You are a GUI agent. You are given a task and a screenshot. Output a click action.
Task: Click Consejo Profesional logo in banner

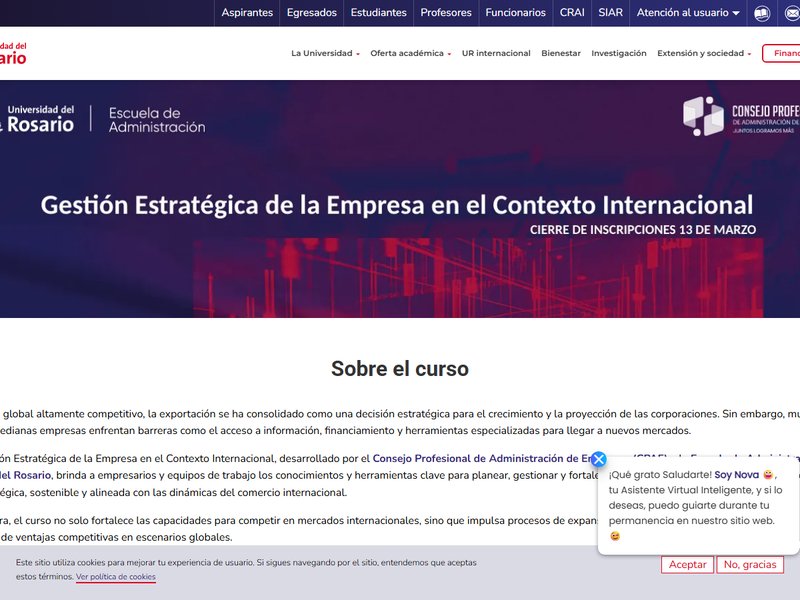(741, 116)
